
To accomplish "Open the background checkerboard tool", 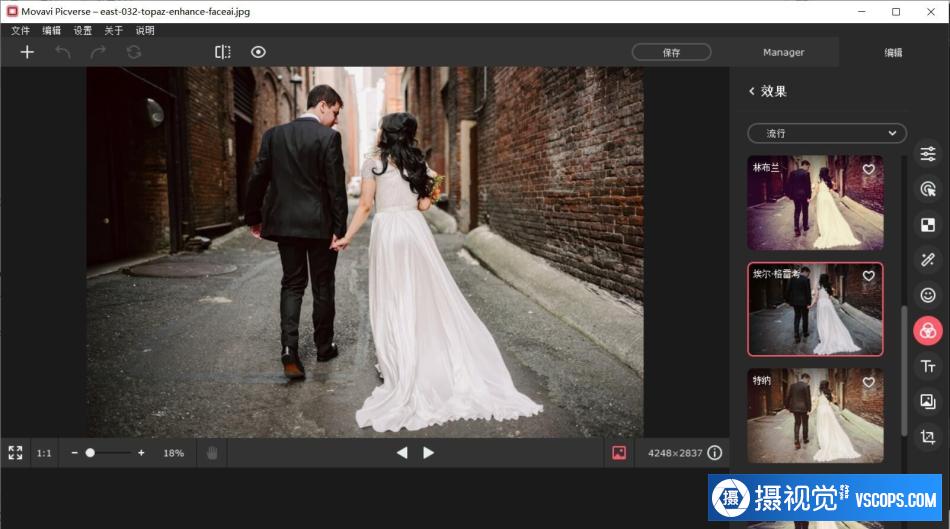I will pyautogui.click(x=928, y=225).
